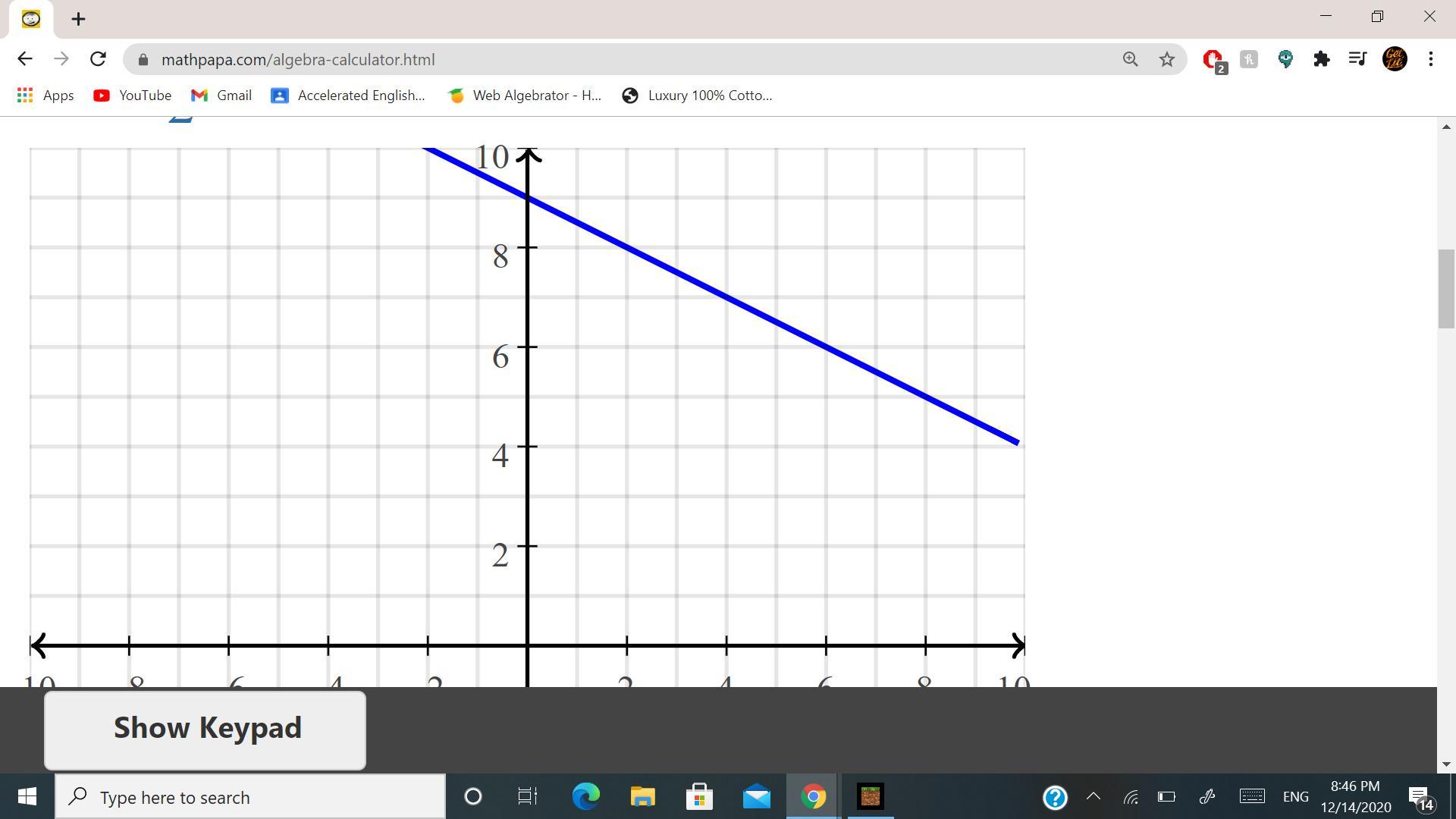Expand hidden system tray icons

(1093, 796)
